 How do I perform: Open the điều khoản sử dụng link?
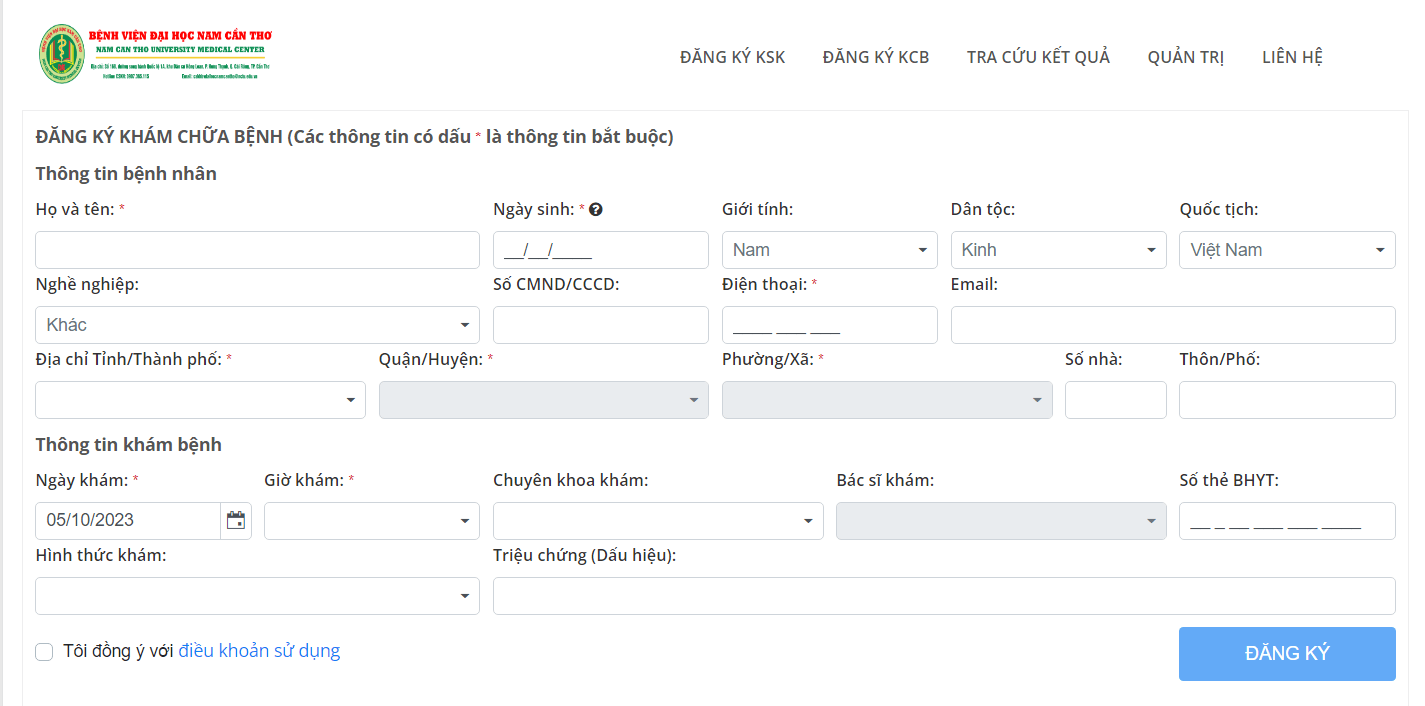point(259,651)
